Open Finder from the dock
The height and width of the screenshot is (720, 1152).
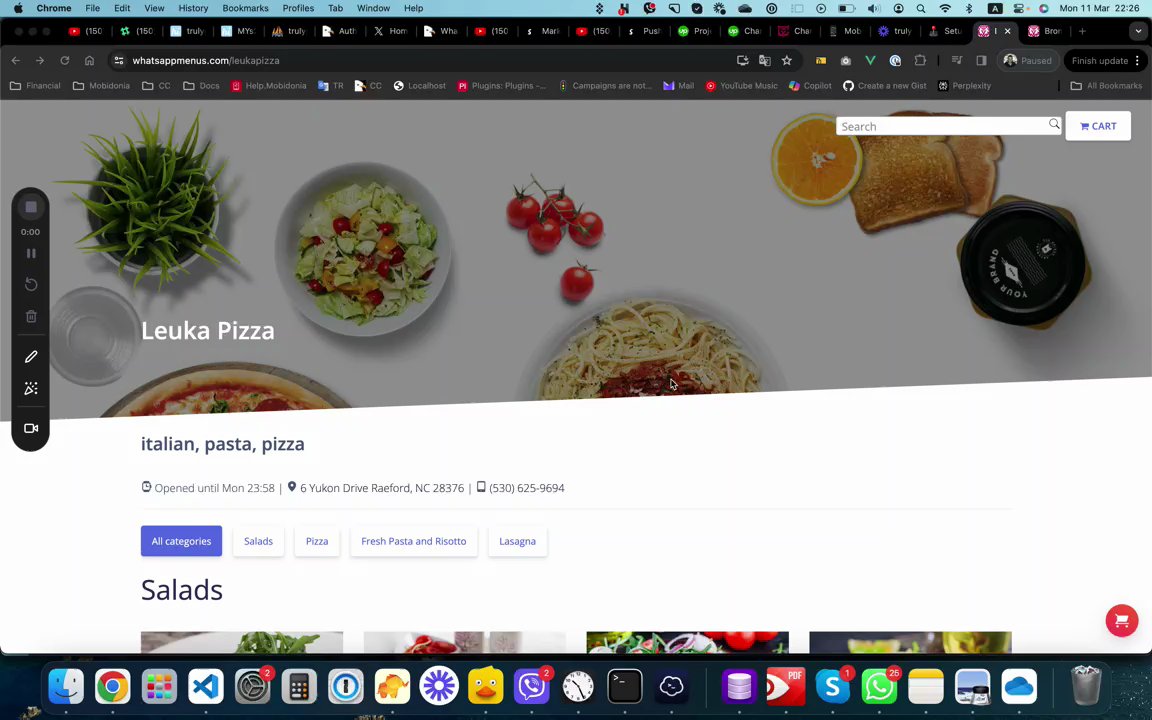pyautogui.click(x=66, y=687)
